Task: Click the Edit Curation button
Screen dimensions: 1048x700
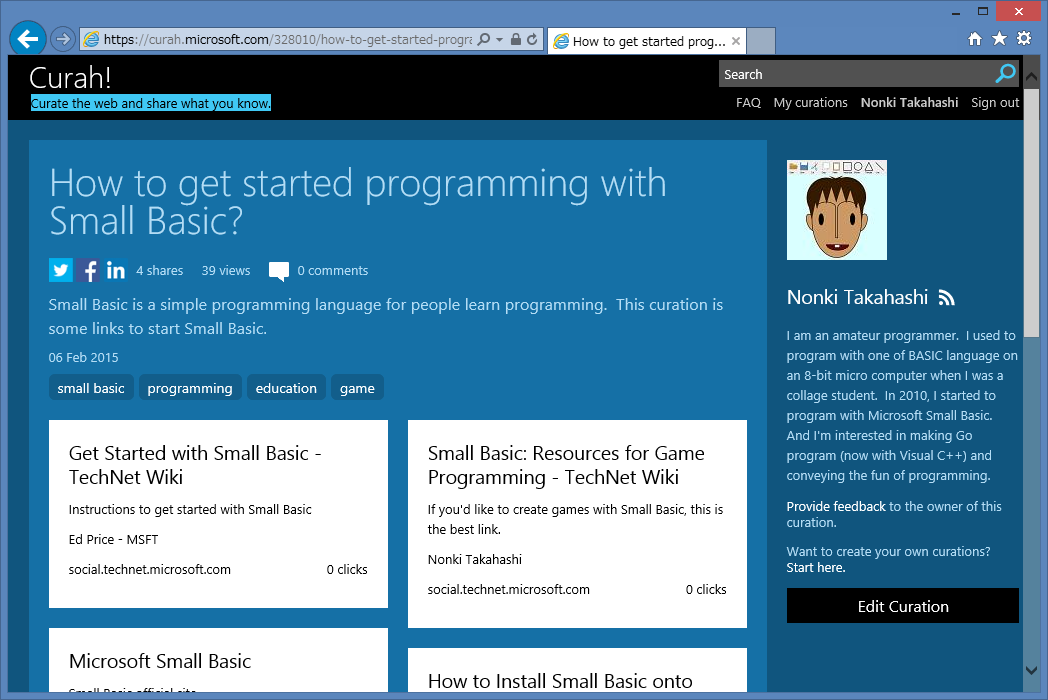Action: (902, 606)
